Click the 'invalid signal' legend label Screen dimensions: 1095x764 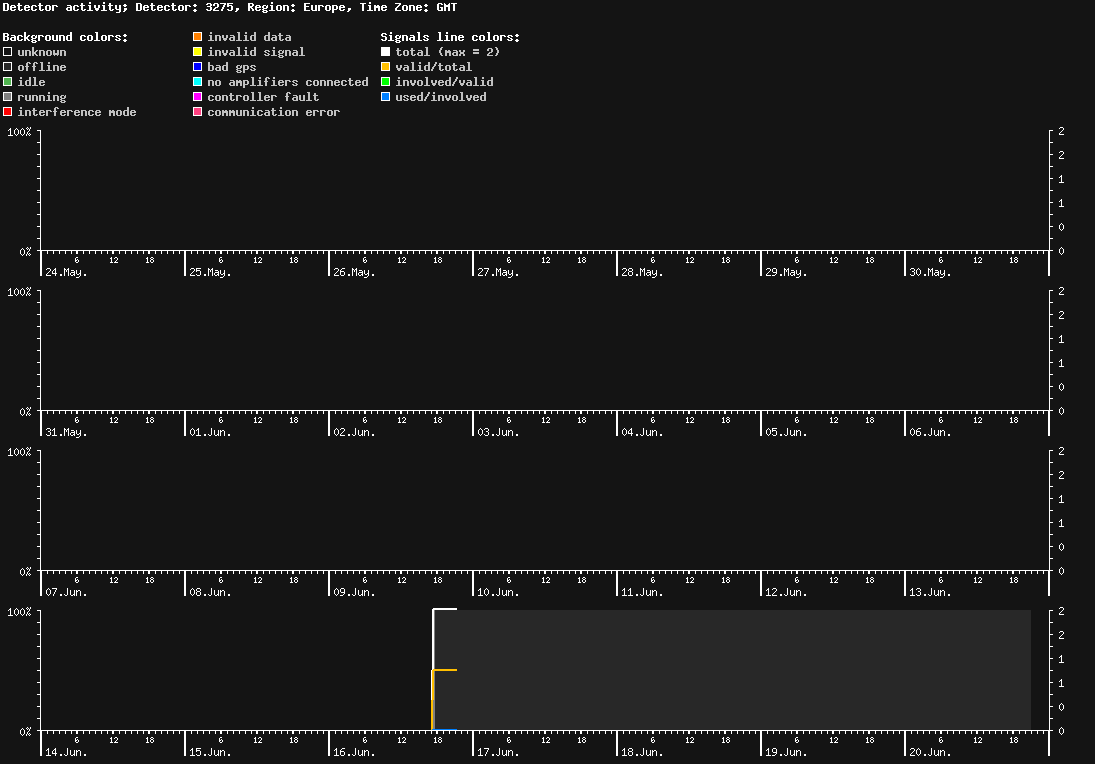coord(256,52)
